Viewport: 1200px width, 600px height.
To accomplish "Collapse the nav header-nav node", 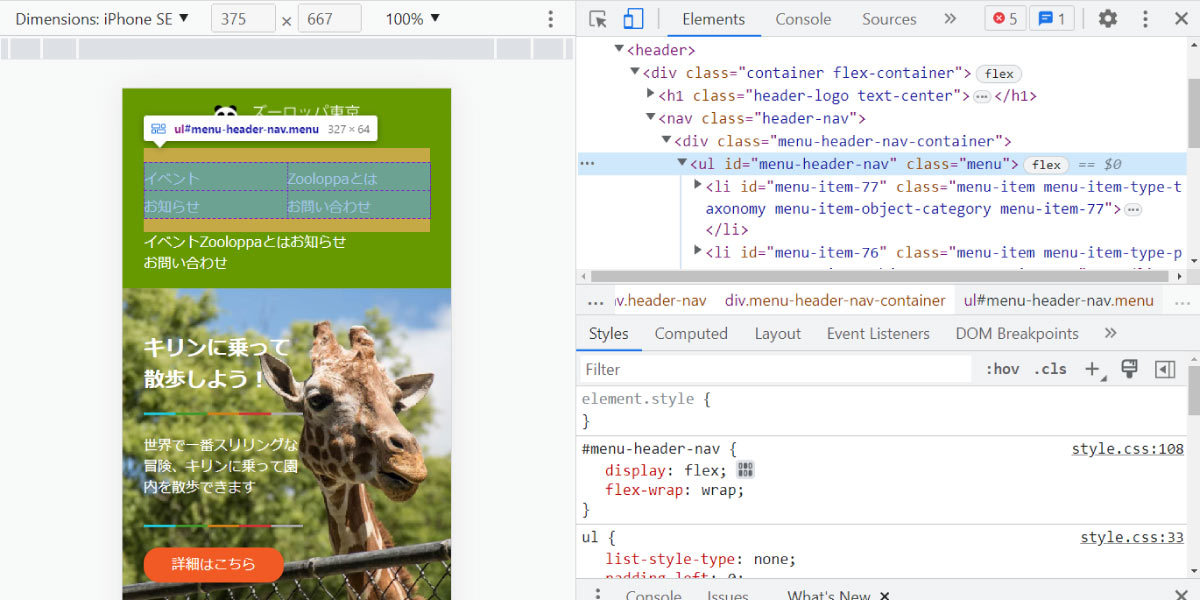I will (x=651, y=118).
